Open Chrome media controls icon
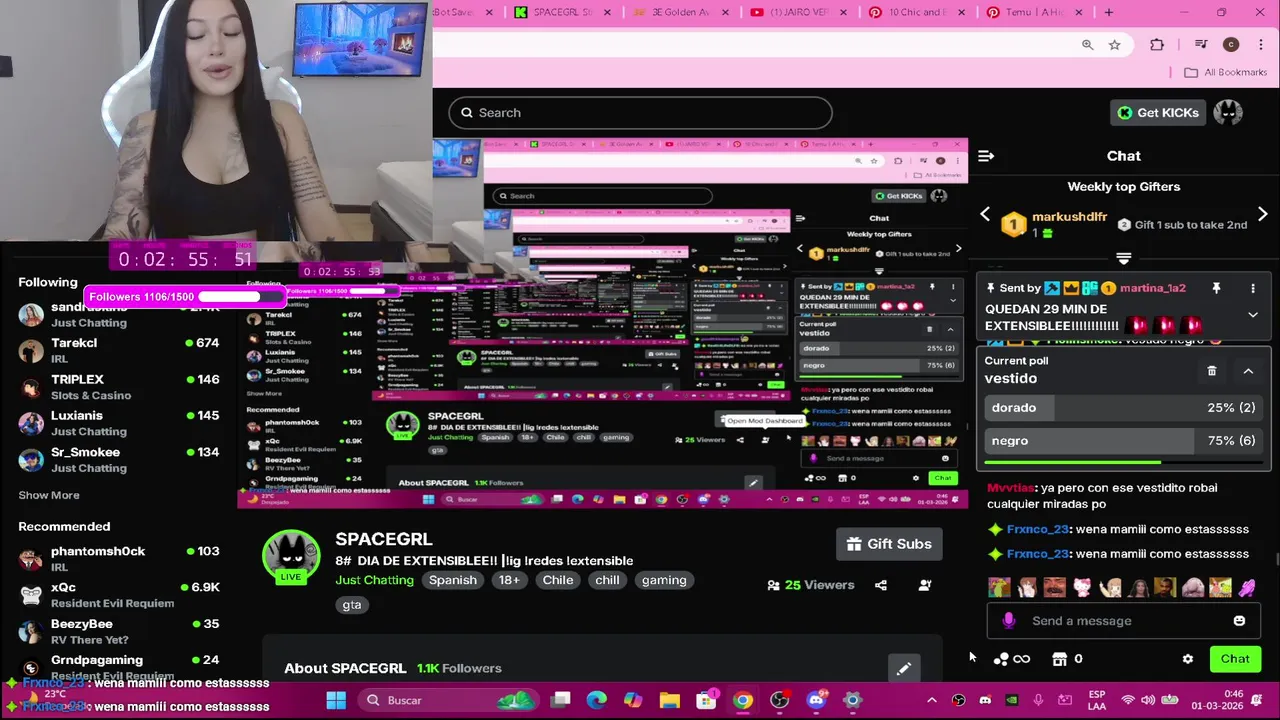 tap(1201, 44)
